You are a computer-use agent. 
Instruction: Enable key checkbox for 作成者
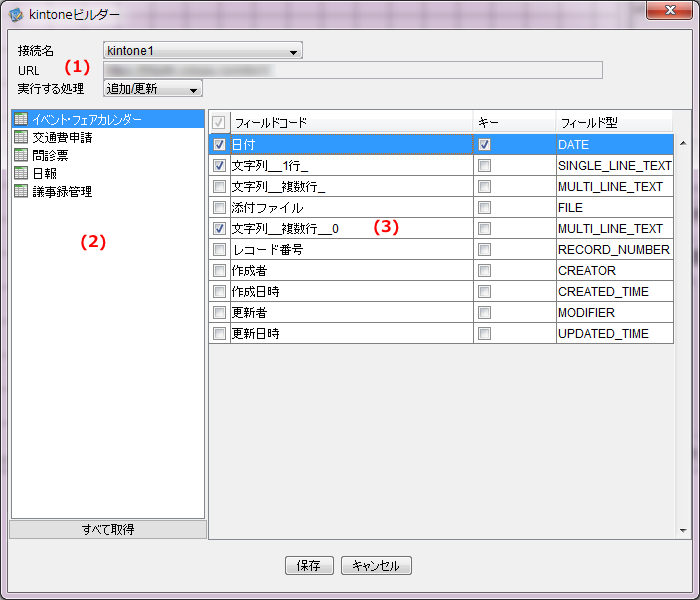[x=484, y=270]
